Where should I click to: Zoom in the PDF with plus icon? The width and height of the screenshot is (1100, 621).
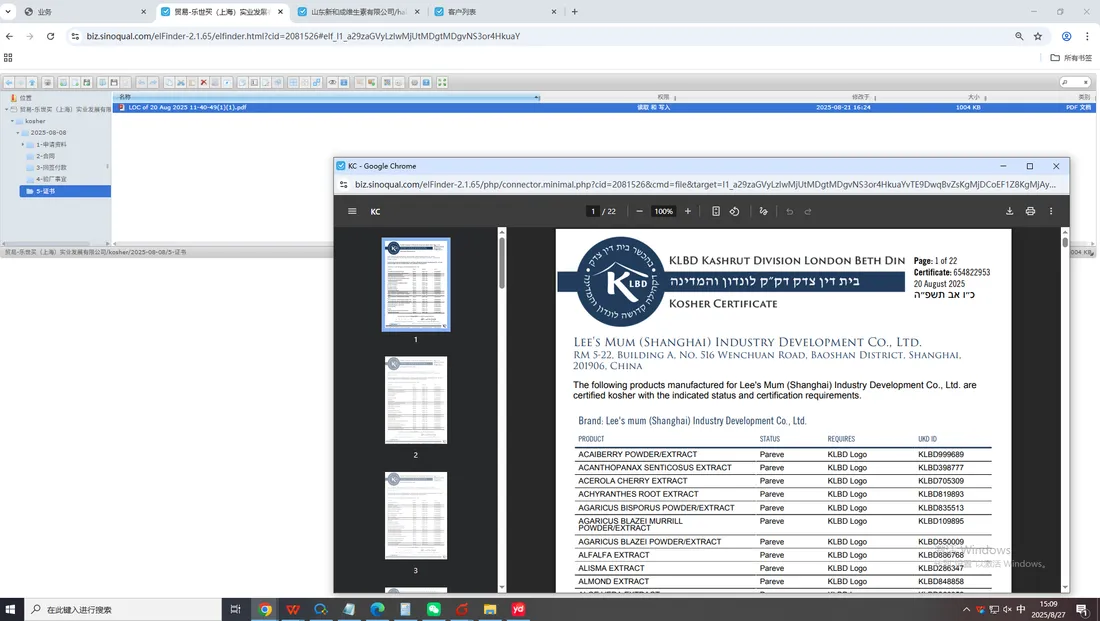[x=688, y=211]
